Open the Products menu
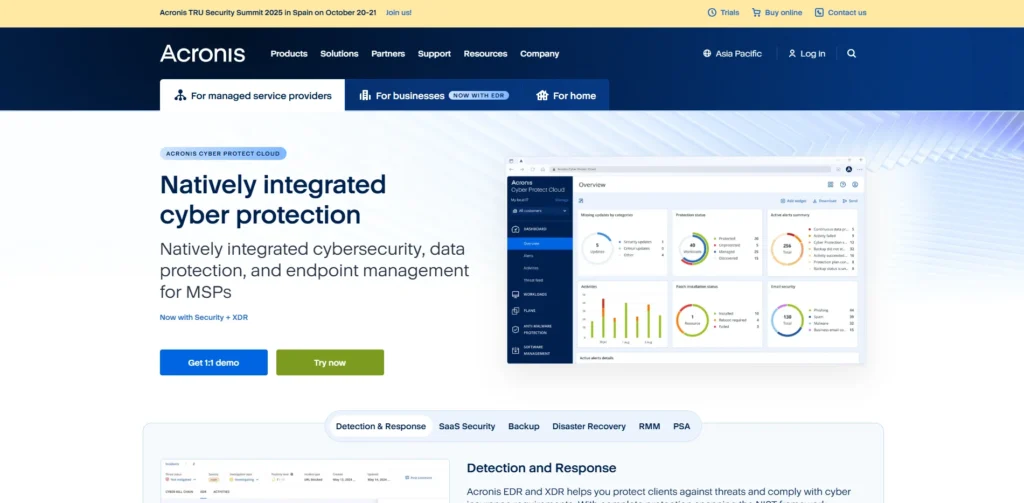 pos(289,54)
